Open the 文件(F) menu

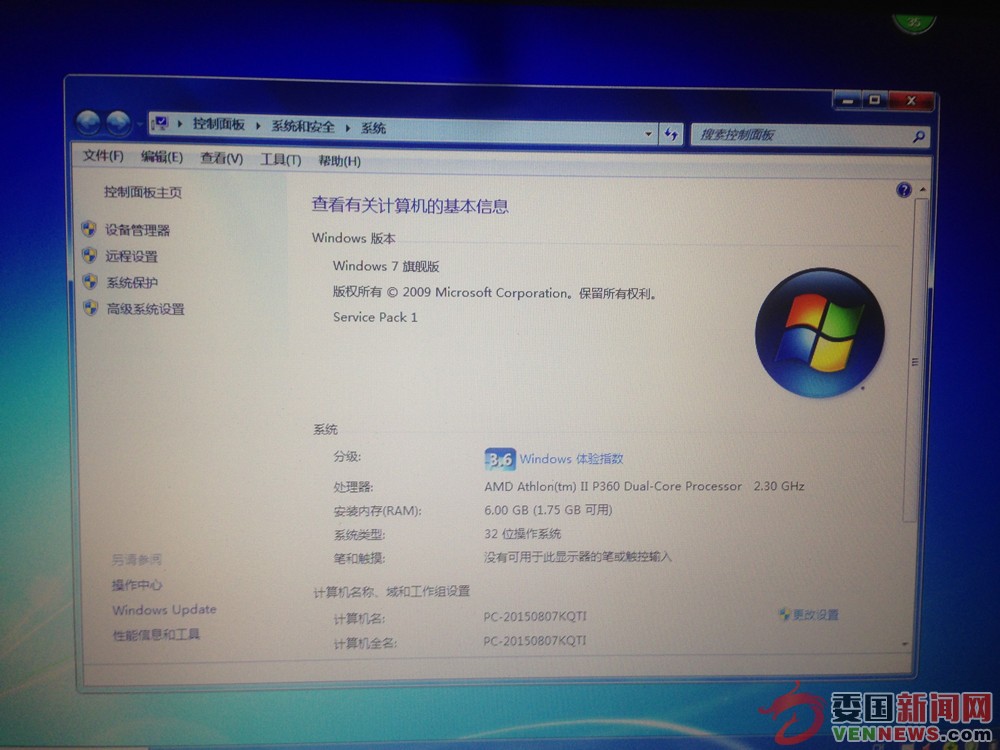(103, 156)
